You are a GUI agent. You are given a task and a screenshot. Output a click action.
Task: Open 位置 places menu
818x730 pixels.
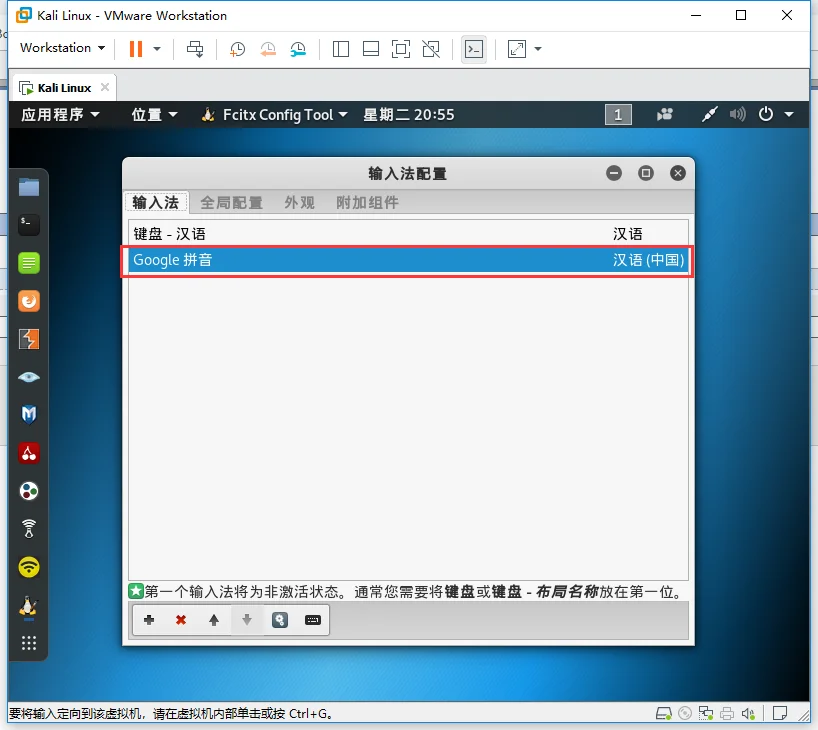154,114
